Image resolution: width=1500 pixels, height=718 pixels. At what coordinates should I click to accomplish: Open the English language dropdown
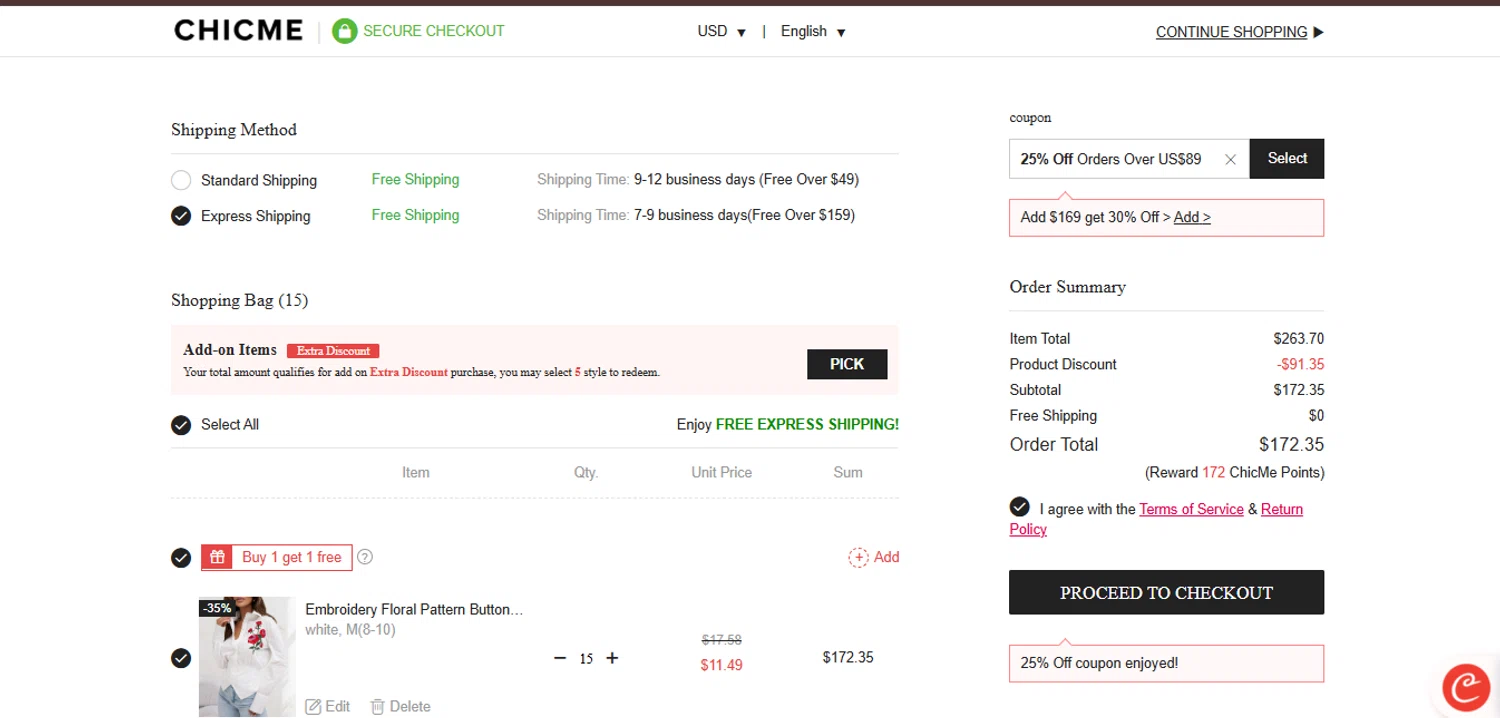(x=813, y=31)
